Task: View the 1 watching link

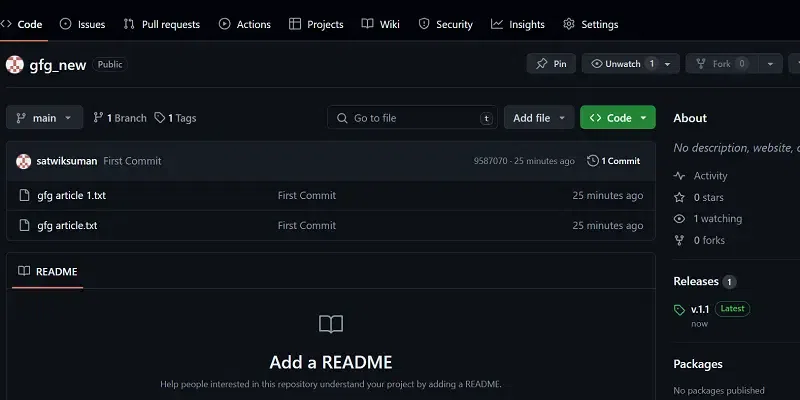Action: (708, 219)
